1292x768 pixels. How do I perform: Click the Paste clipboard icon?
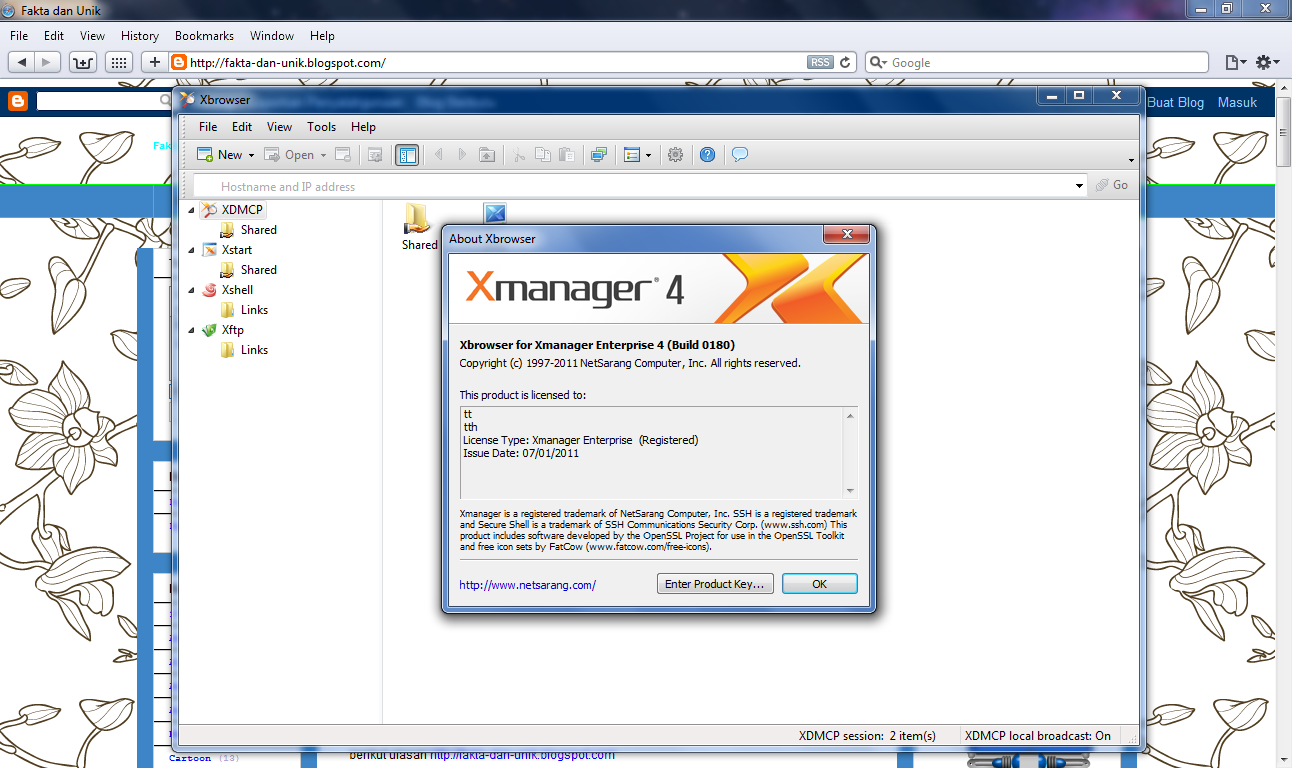click(x=567, y=155)
